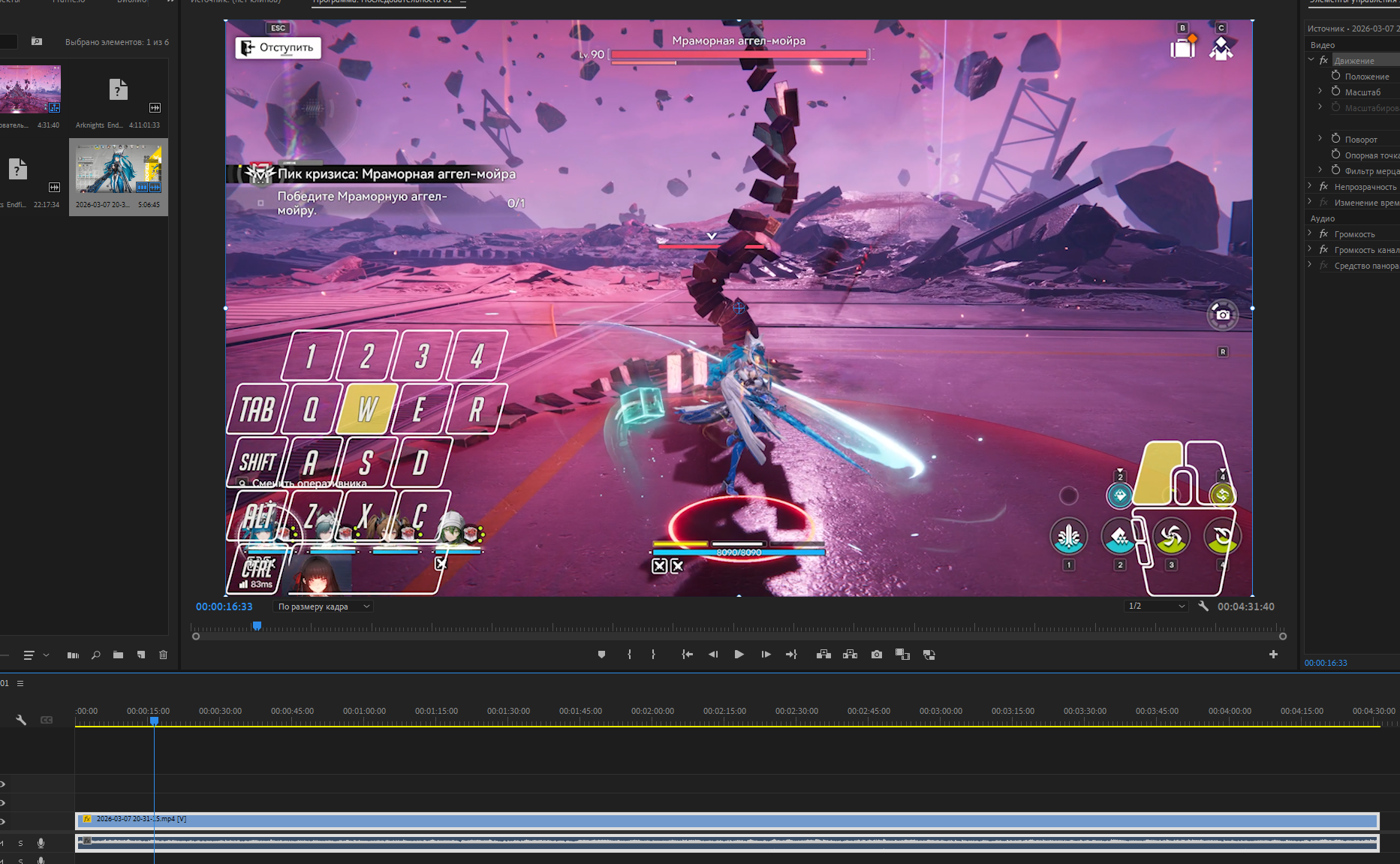
Task: Select the audio waveform clip in timeline
Action: click(727, 843)
